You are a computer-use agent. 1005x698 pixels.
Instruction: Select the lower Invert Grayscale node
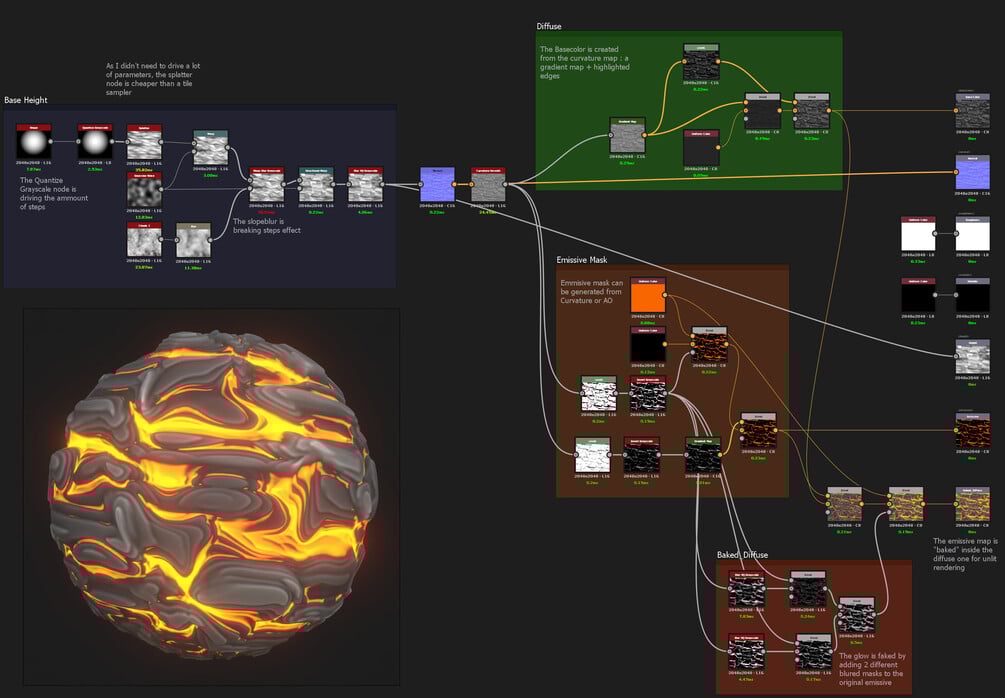coord(642,455)
